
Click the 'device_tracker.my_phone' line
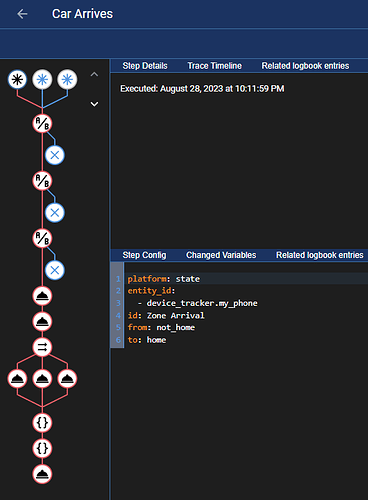pos(202,303)
